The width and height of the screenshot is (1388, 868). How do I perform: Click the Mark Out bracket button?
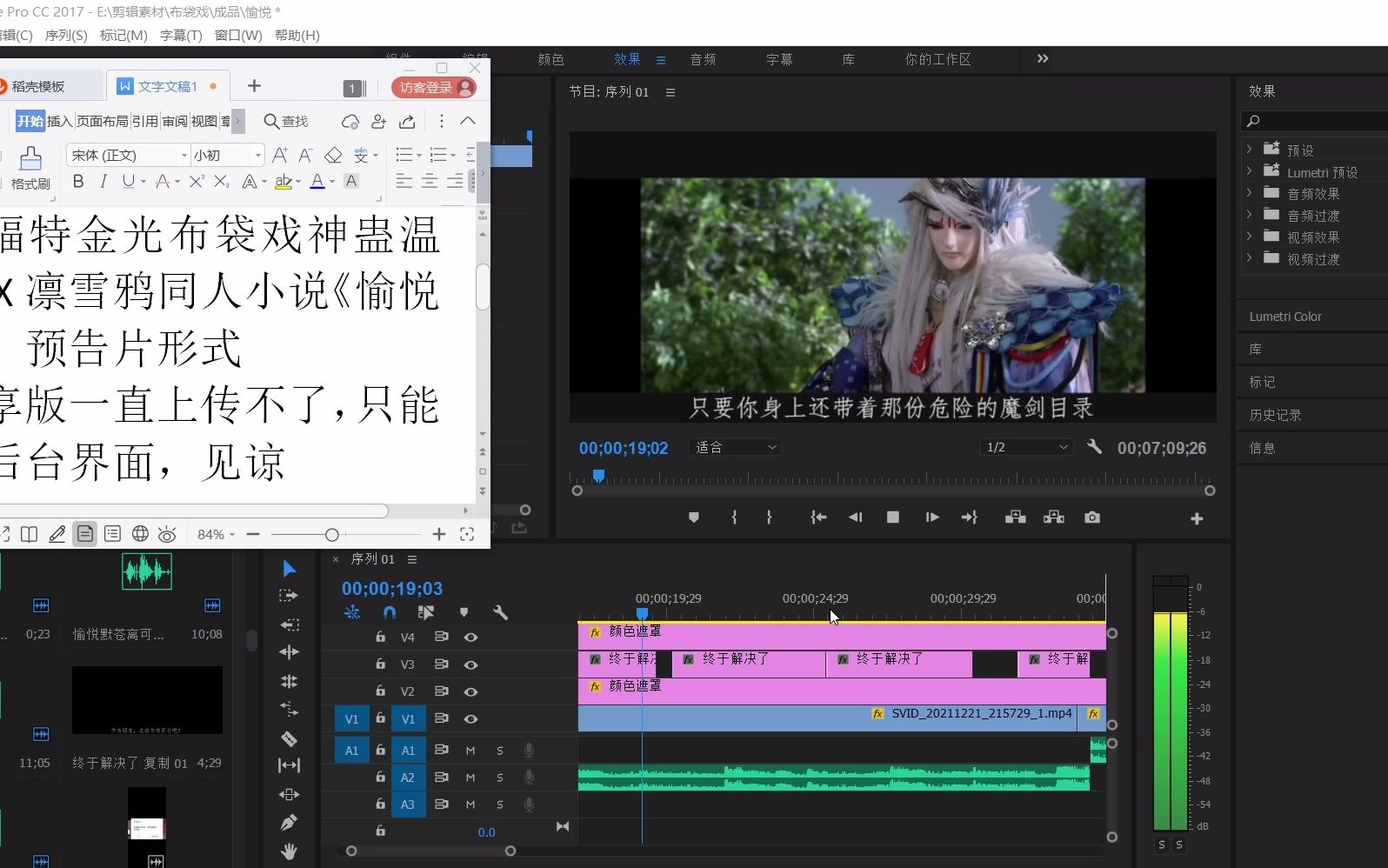769,517
